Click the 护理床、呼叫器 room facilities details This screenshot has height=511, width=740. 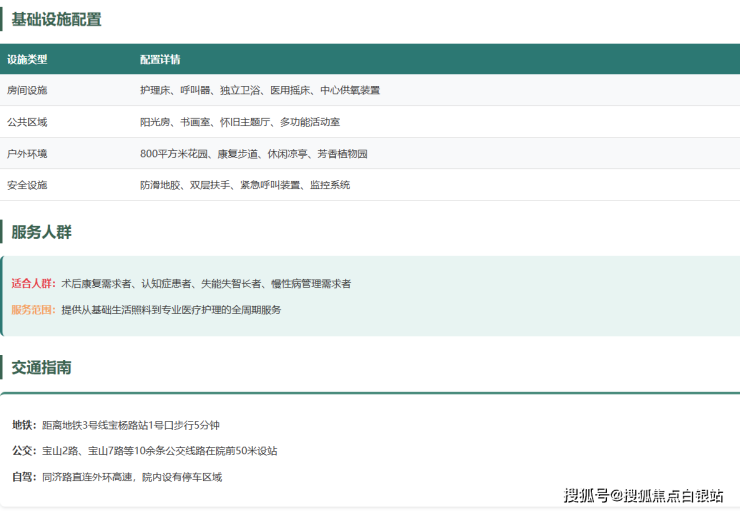(259, 91)
